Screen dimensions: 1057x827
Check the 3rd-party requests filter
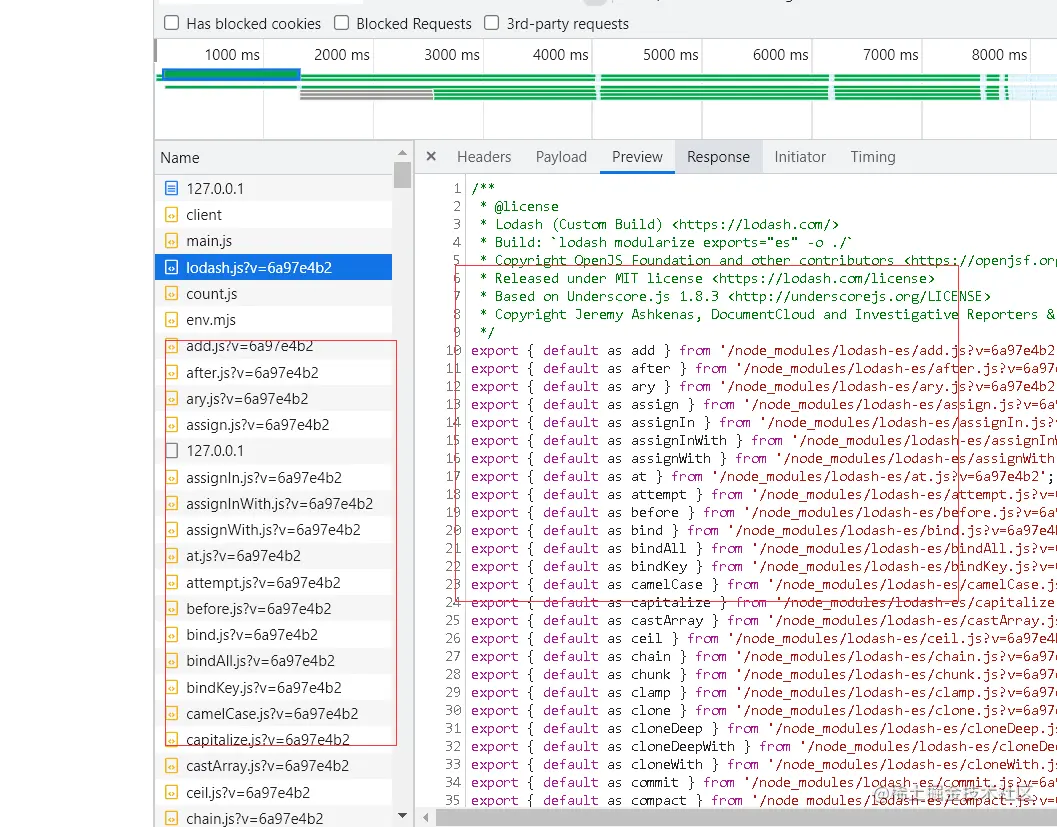(492, 23)
